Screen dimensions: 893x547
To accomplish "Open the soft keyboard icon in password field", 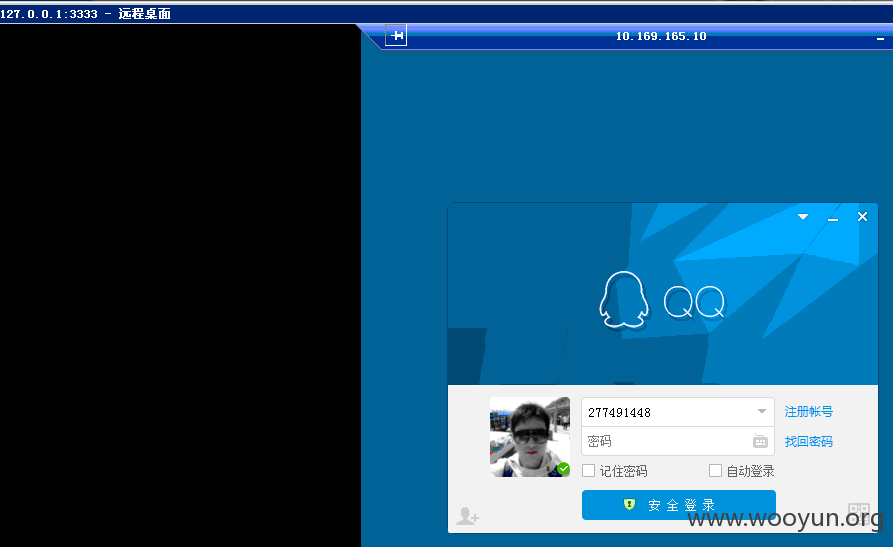I will click(760, 441).
